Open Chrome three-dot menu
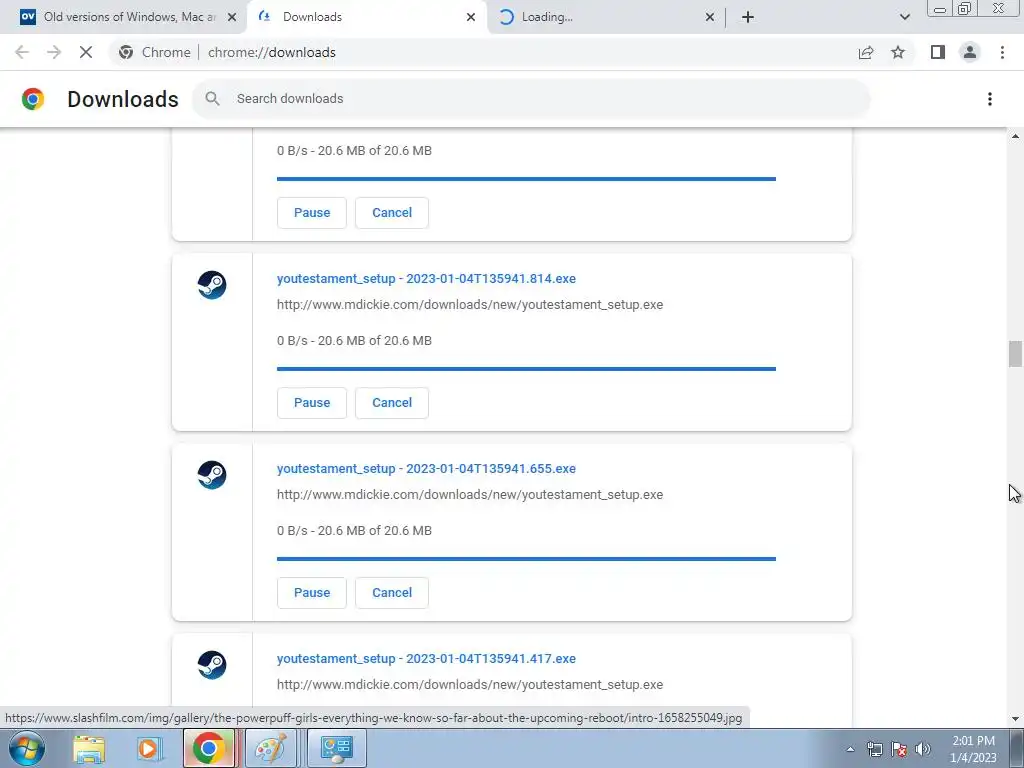The image size is (1024, 768). [x=1002, y=52]
